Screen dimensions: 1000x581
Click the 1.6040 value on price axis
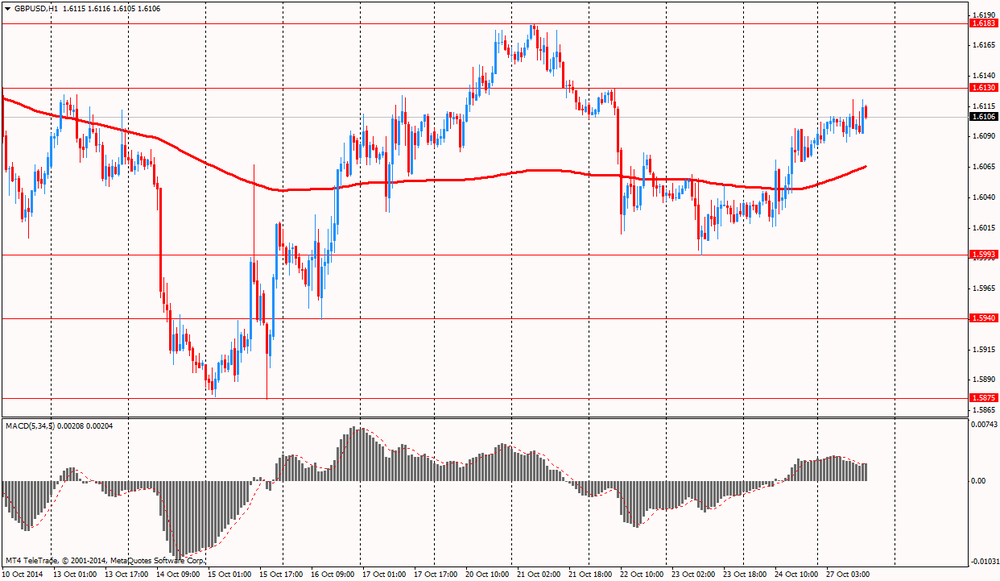click(985, 197)
